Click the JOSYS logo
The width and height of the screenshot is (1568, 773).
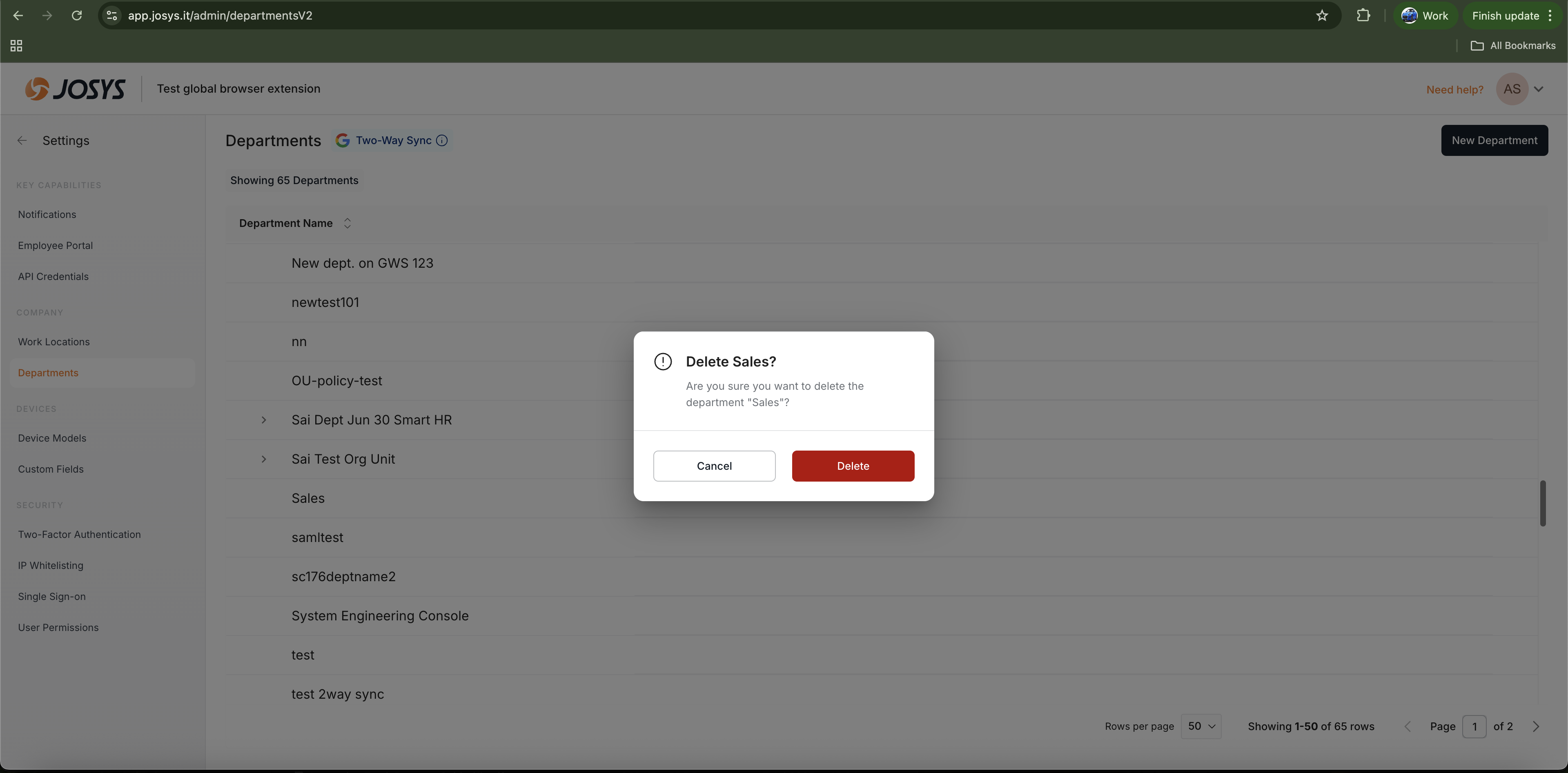76,89
